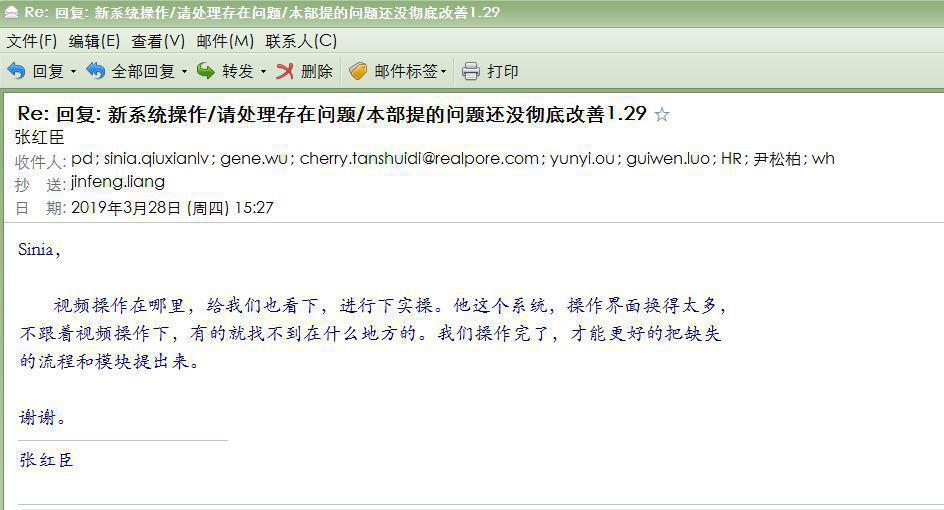Expand the 回复 dropdown arrow
The width and height of the screenshot is (944, 510).
click(73, 72)
